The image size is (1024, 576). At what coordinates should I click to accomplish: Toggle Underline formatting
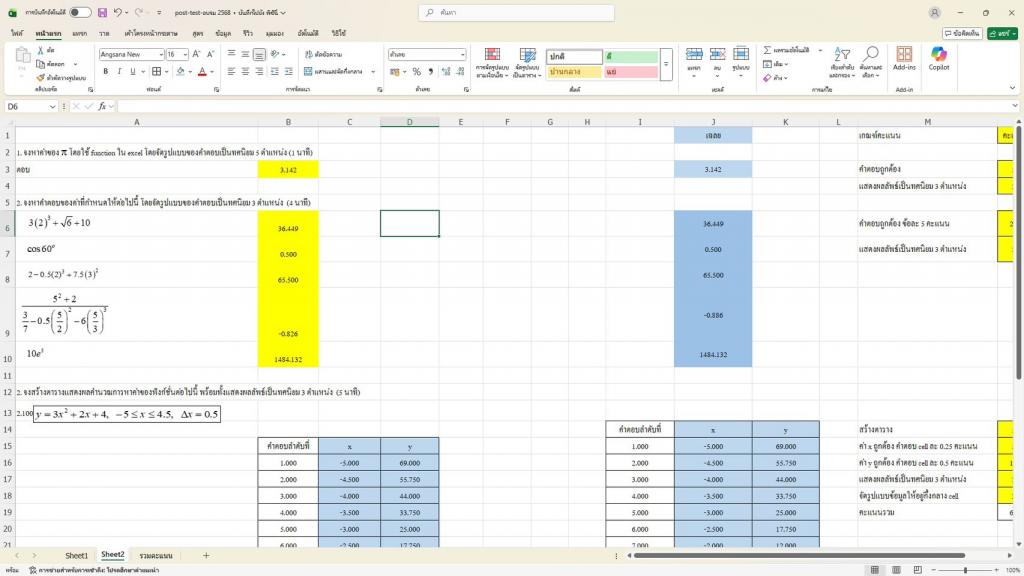(x=133, y=71)
